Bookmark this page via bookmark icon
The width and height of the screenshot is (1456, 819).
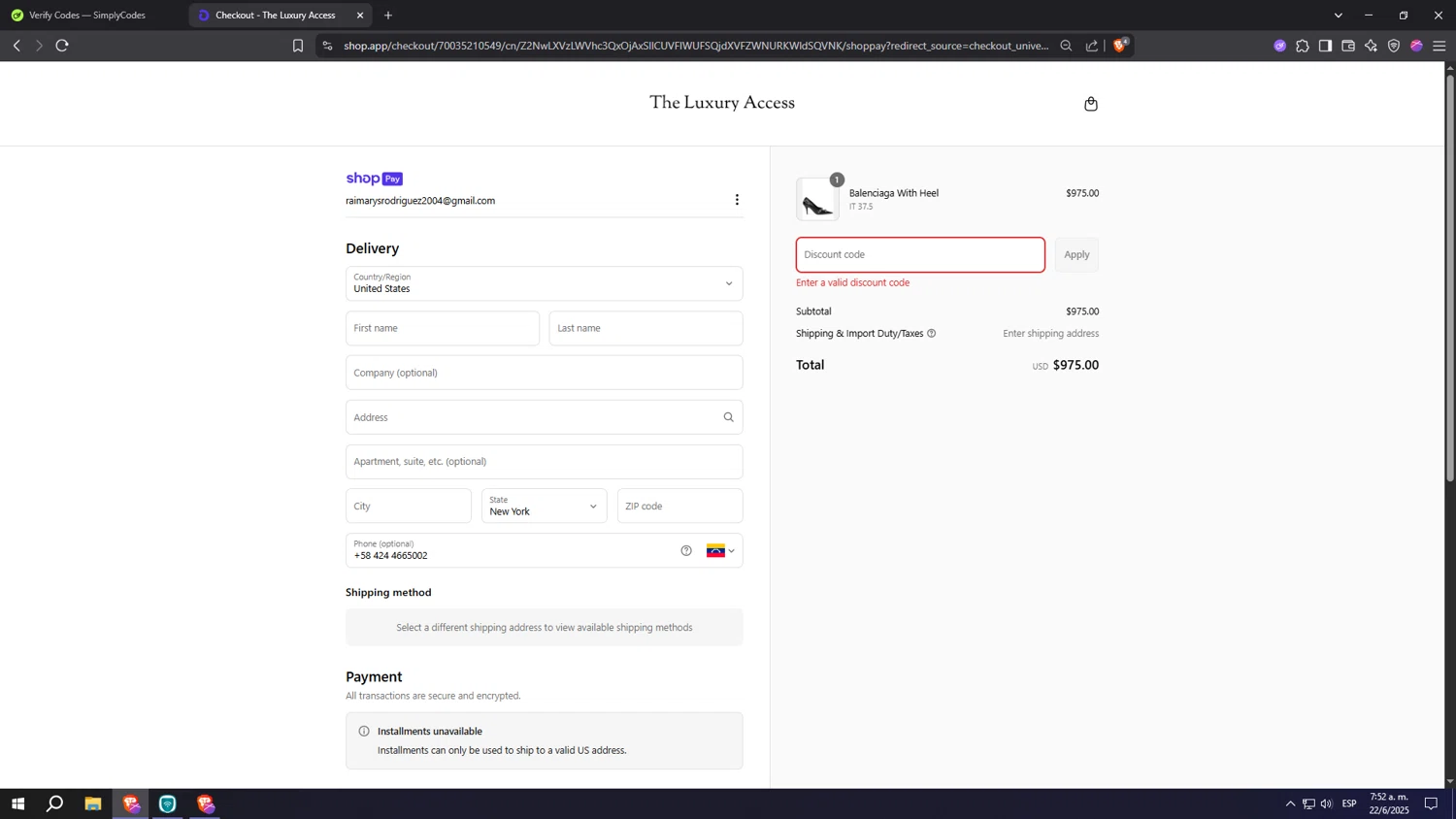tap(298, 46)
